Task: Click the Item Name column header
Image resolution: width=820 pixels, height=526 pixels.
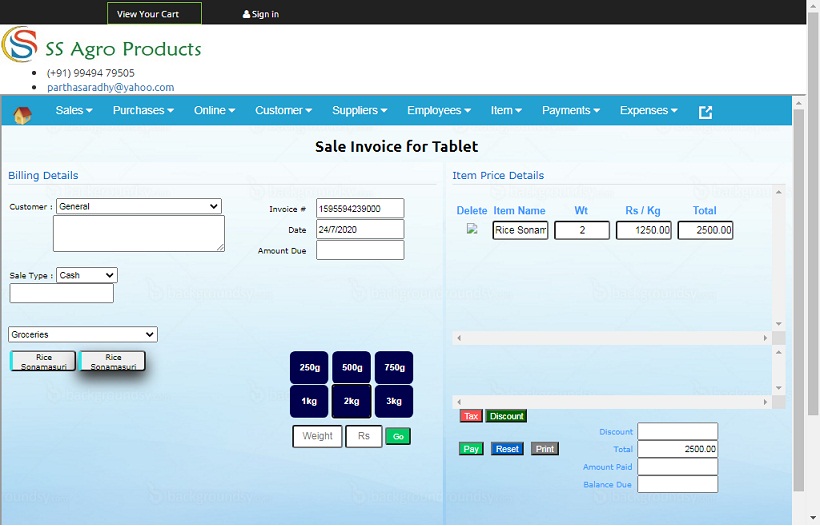Action: [519, 211]
